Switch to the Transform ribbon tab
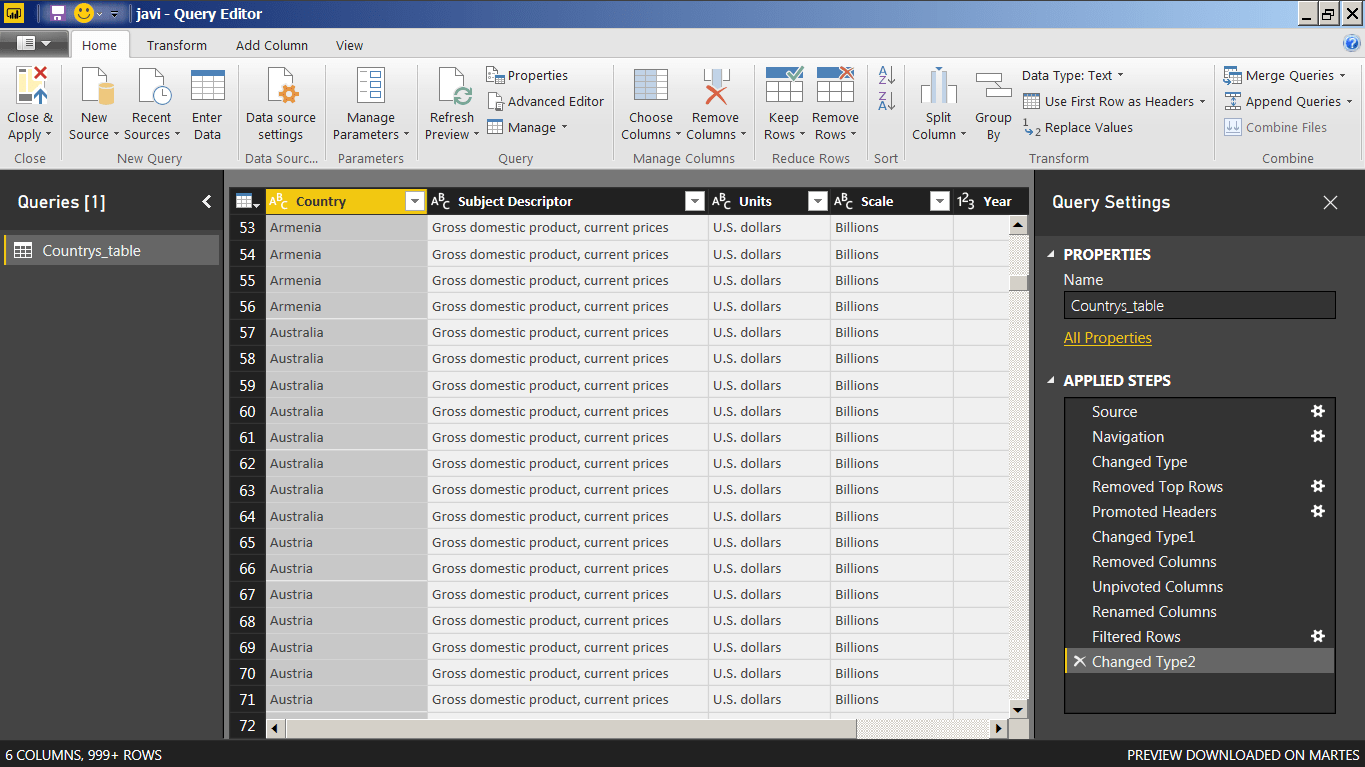Image resolution: width=1365 pixels, height=767 pixels. point(176,45)
